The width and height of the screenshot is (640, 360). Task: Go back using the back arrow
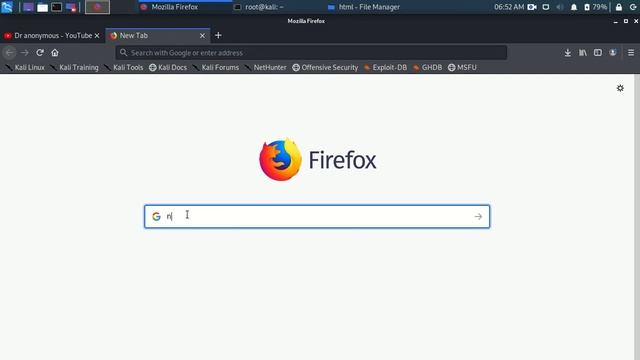pos(9,53)
